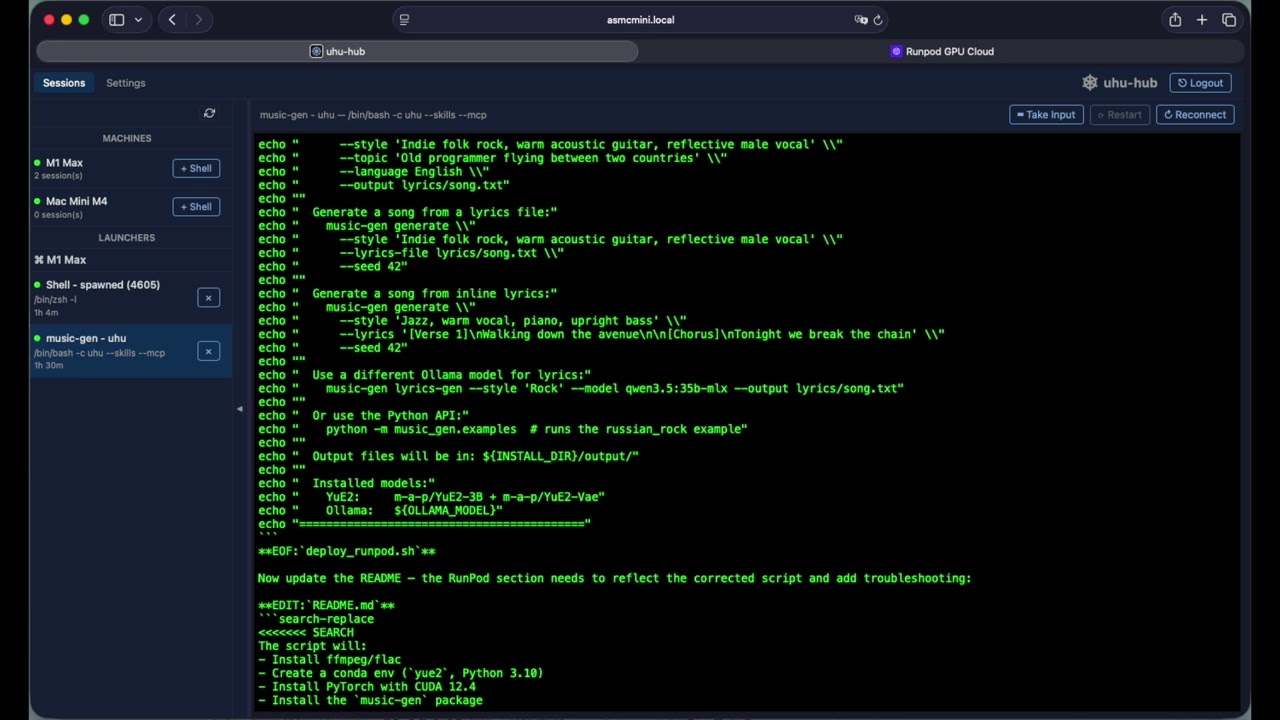Screen dimensions: 1280x720
Task: Open a new Safari tab with the plus icon
Action: [x=1202, y=20]
